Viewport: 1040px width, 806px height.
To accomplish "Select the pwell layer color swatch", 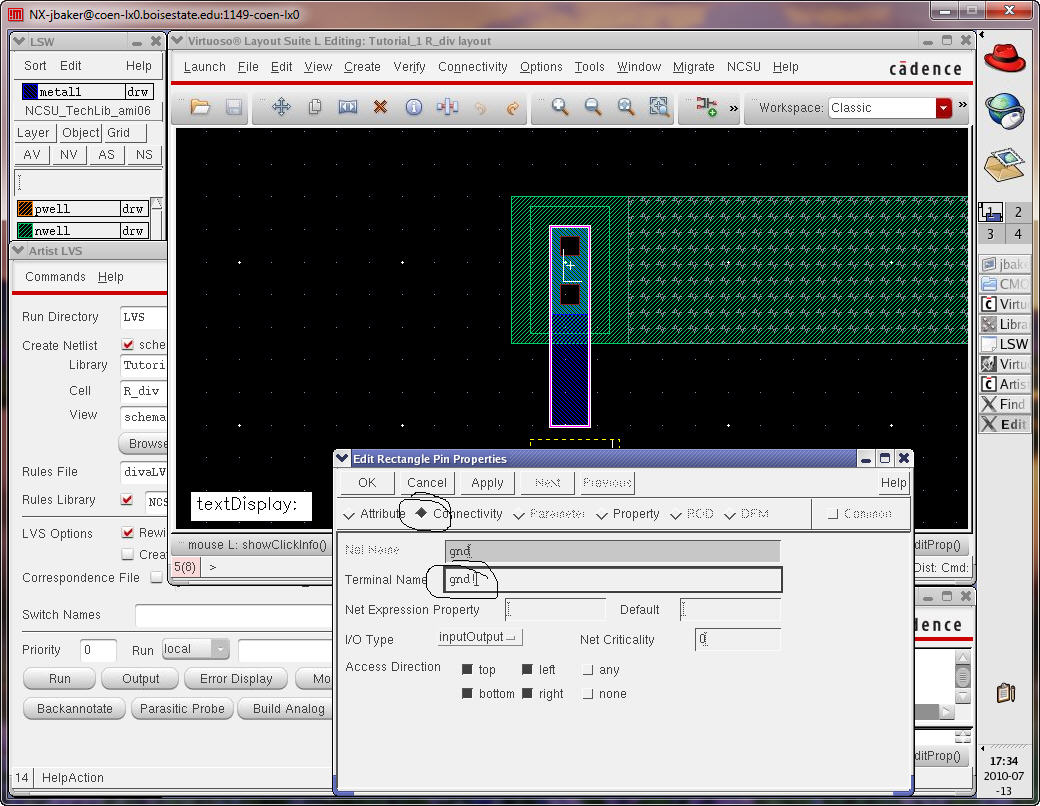I will 26,210.
